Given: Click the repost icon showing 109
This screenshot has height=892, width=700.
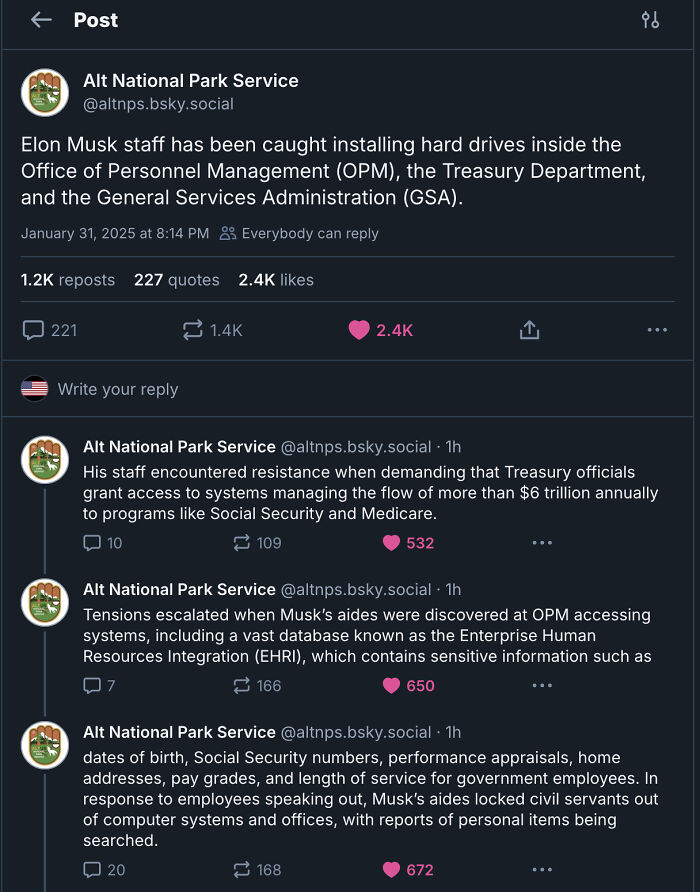Looking at the screenshot, I should 241,543.
